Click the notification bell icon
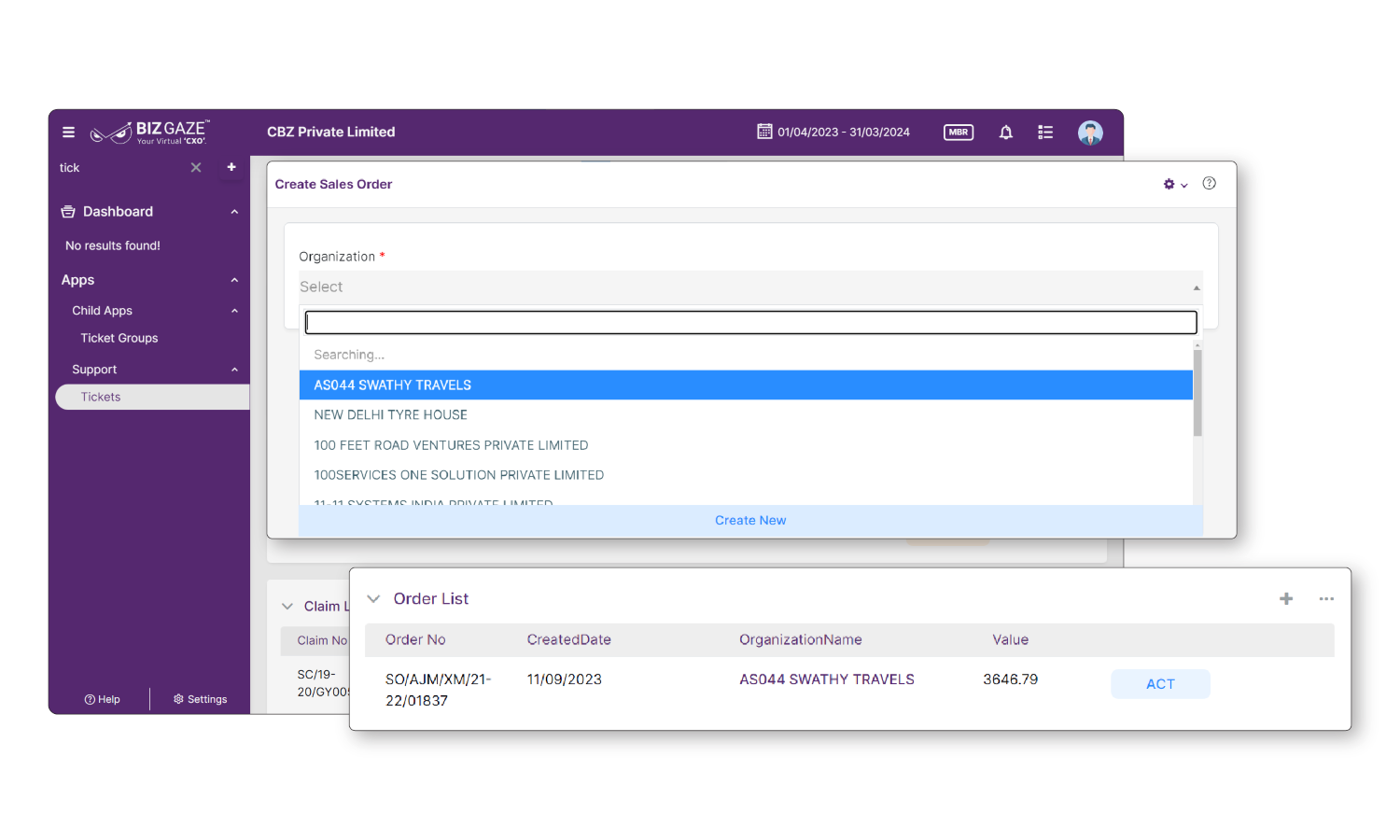Image resolution: width=1400 pixels, height=840 pixels. [x=1005, y=133]
